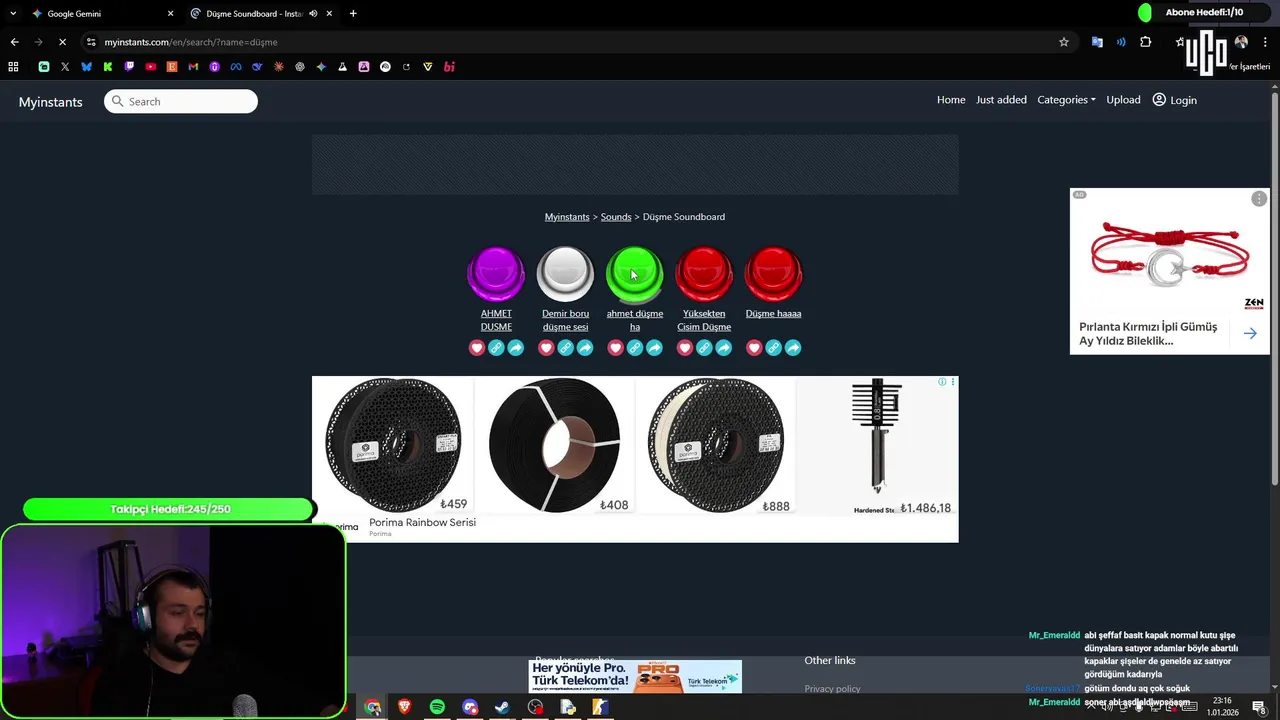Viewport: 1280px width, 720px height.
Task: Open the Just added page
Action: click(1001, 100)
